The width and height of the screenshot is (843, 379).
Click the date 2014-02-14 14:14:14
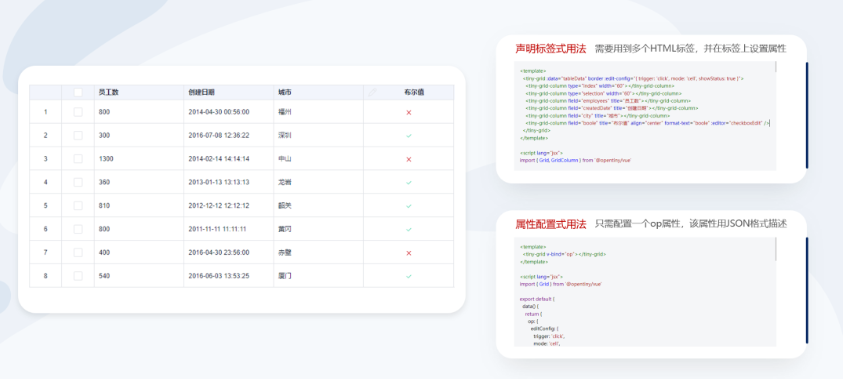[219, 159]
